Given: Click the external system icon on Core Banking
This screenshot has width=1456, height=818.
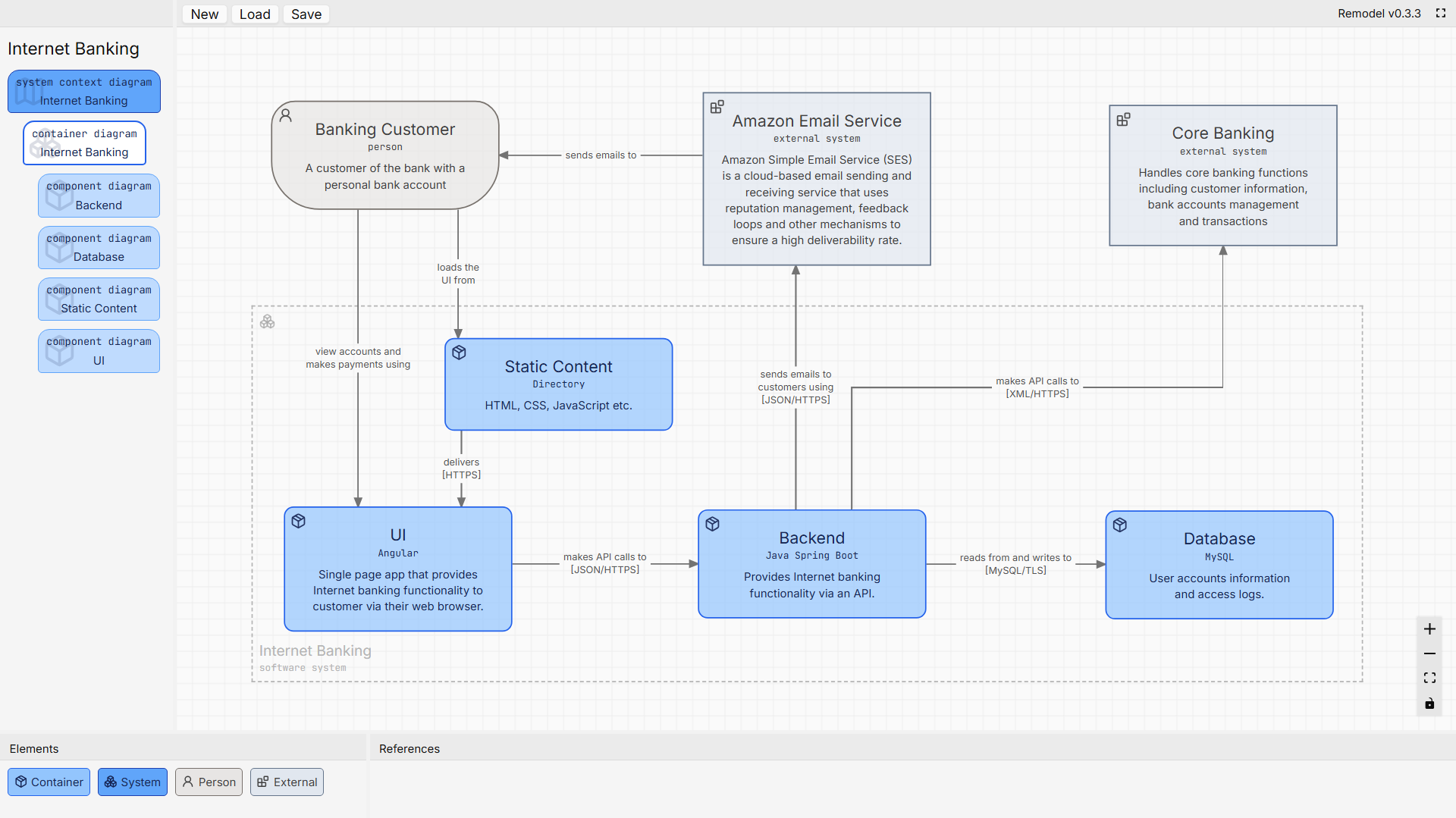Looking at the screenshot, I should coord(1123,120).
